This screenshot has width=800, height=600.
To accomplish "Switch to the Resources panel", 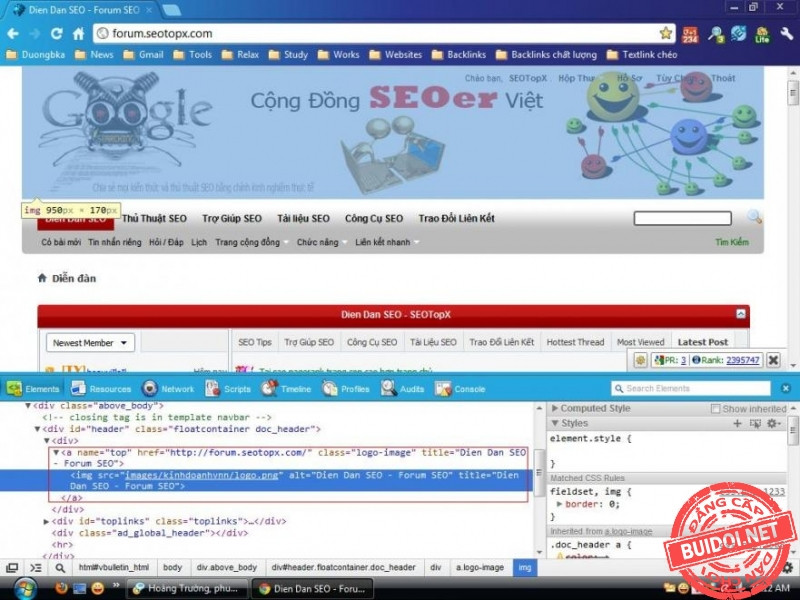I will 101,389.
